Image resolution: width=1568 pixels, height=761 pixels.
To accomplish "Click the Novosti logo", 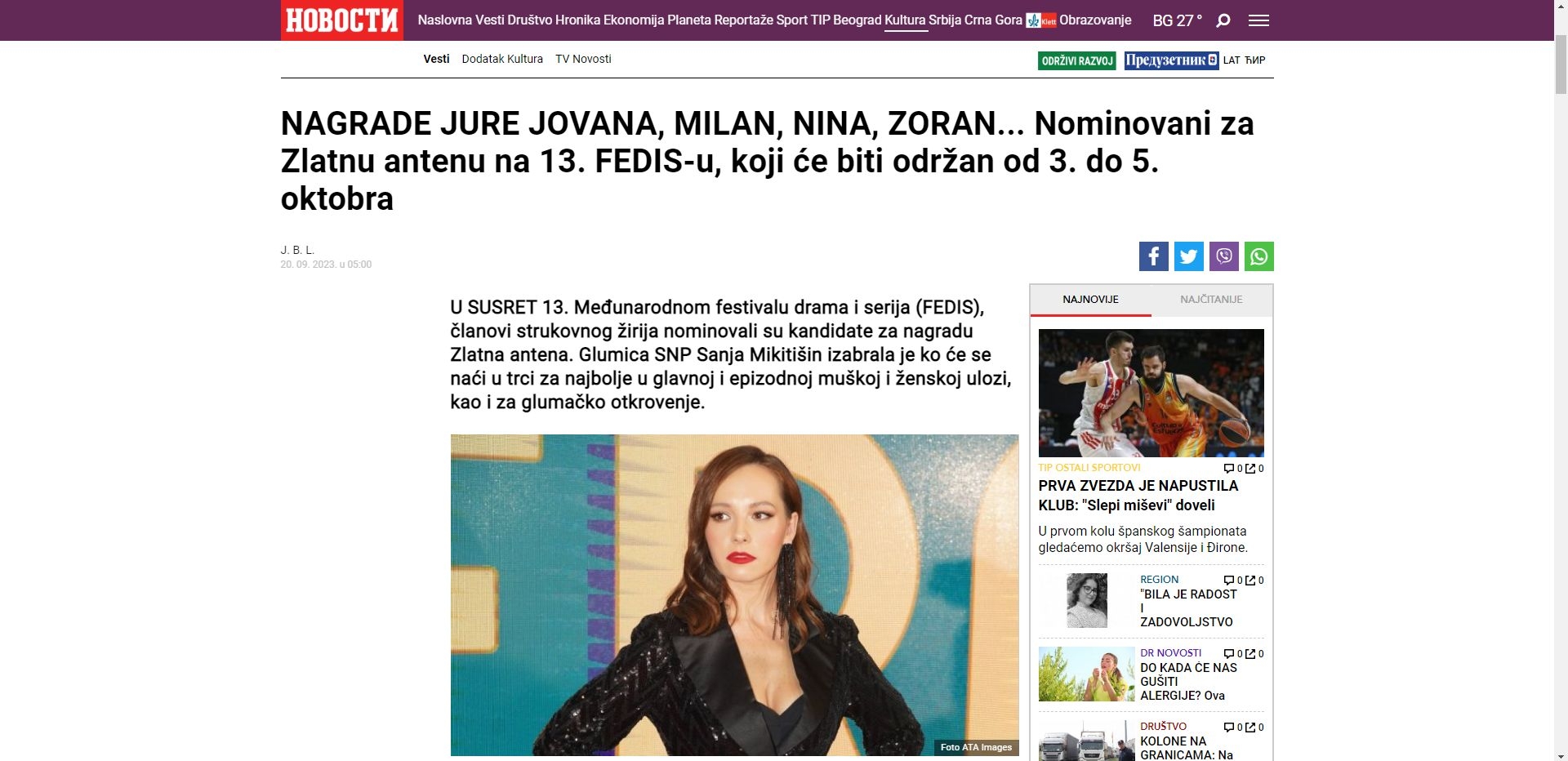I will pyautogui.click(x=342, y=20).
